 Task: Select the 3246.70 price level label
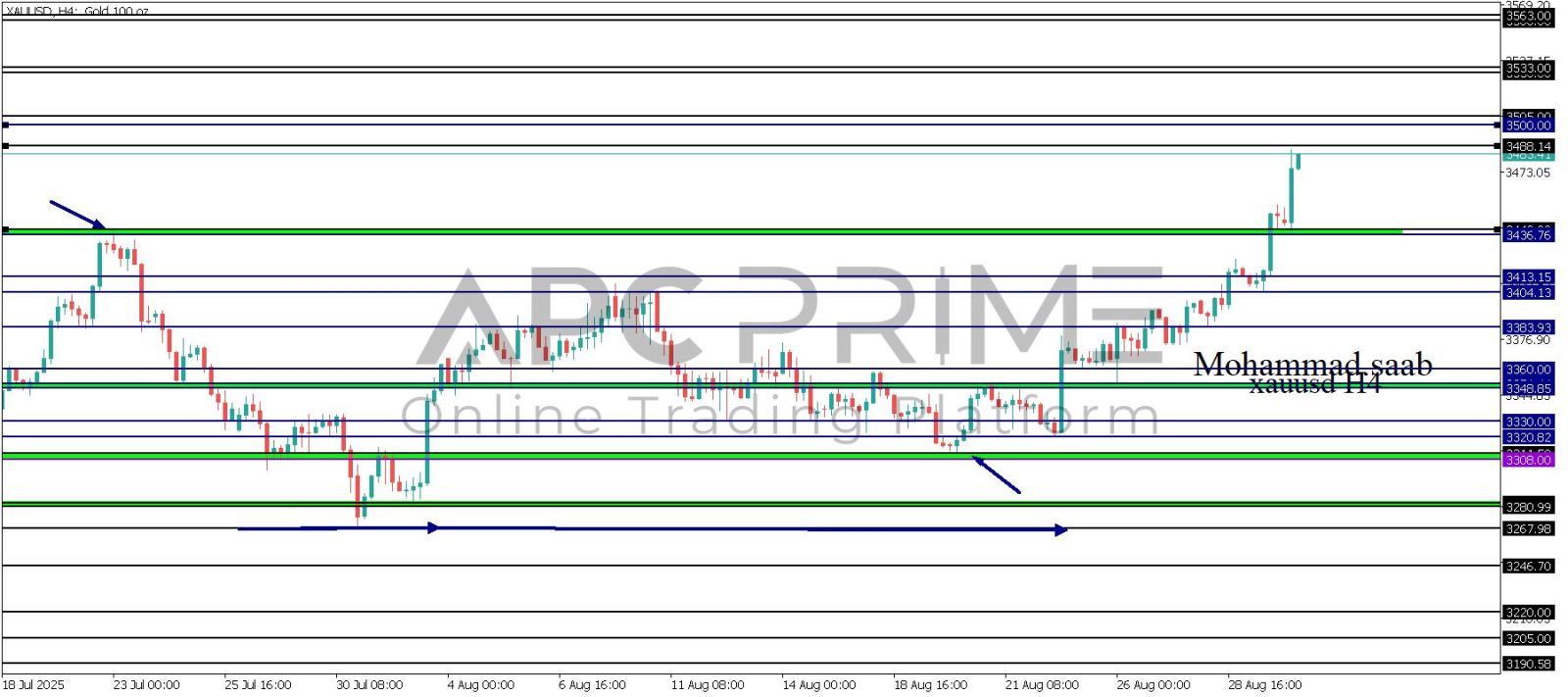point(1528,567)
